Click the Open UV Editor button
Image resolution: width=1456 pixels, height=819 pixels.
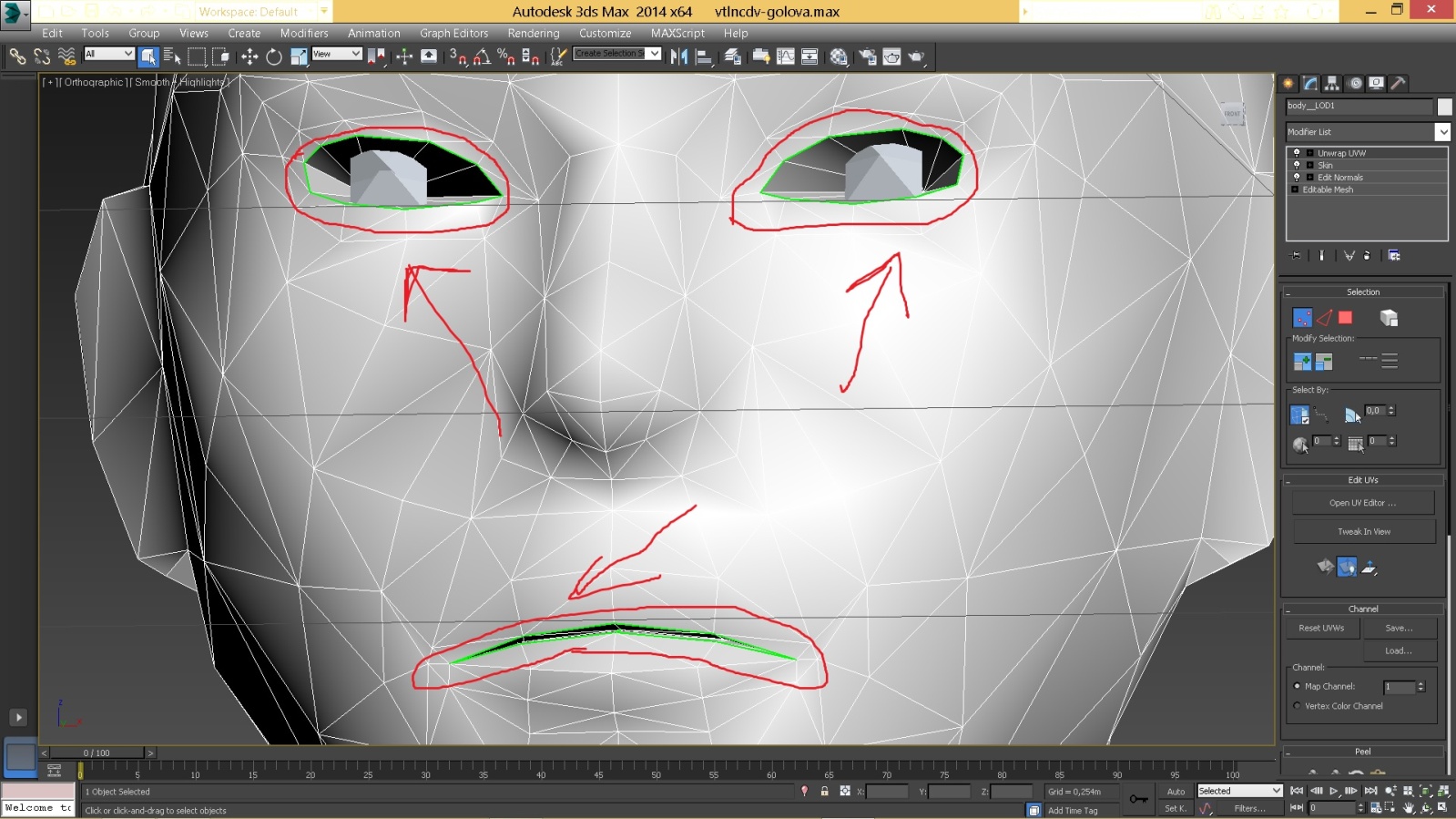pyautogui.click(x=1363, y=503)
